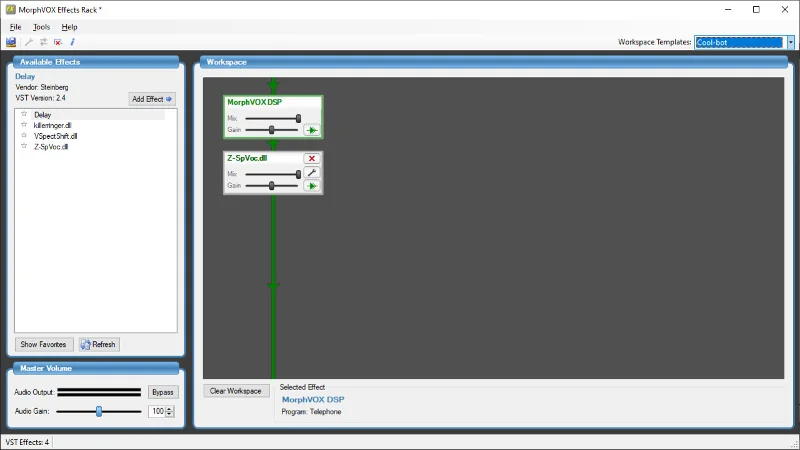Open the File menu
The height and width of the screenshot is (450, 800).
[x=15, y=27]
